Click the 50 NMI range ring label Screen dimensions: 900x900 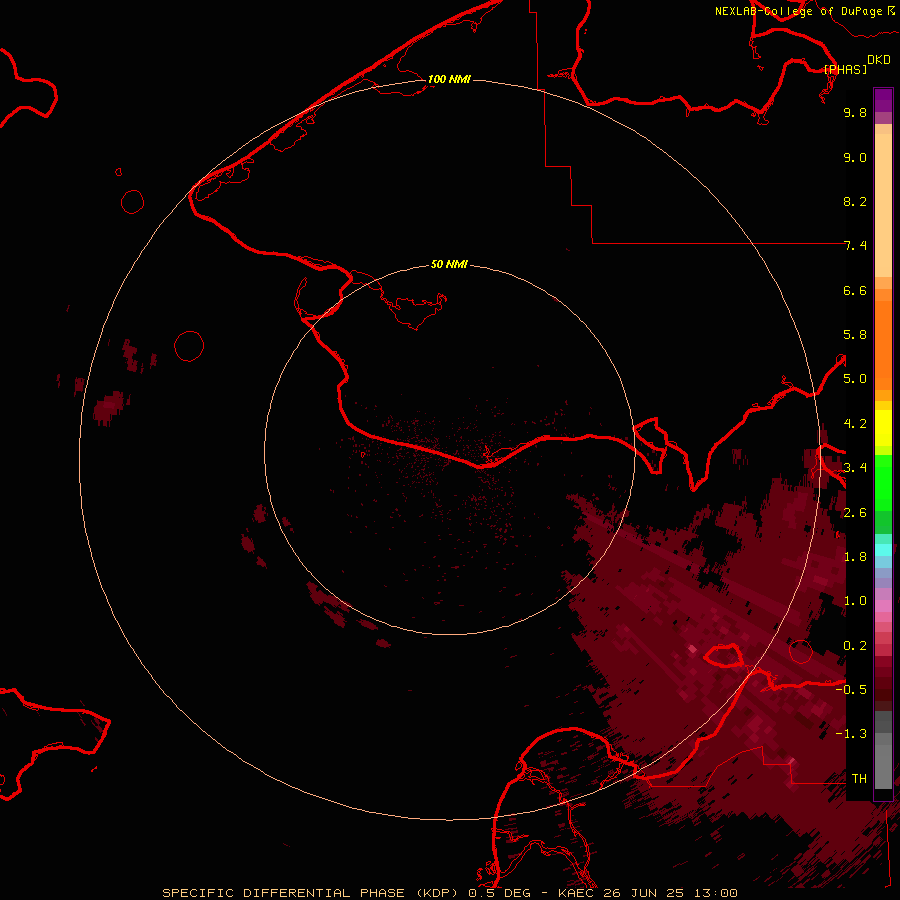coord(449,264)
